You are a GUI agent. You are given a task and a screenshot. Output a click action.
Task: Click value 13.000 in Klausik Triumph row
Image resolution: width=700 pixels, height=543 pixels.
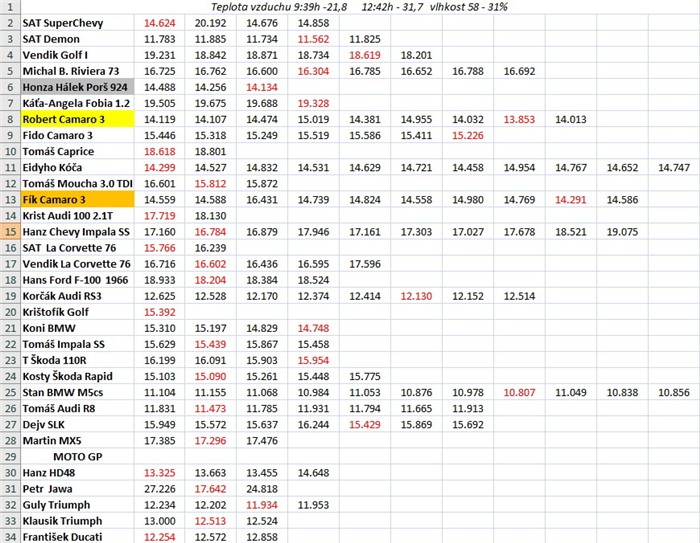point(160,522)
